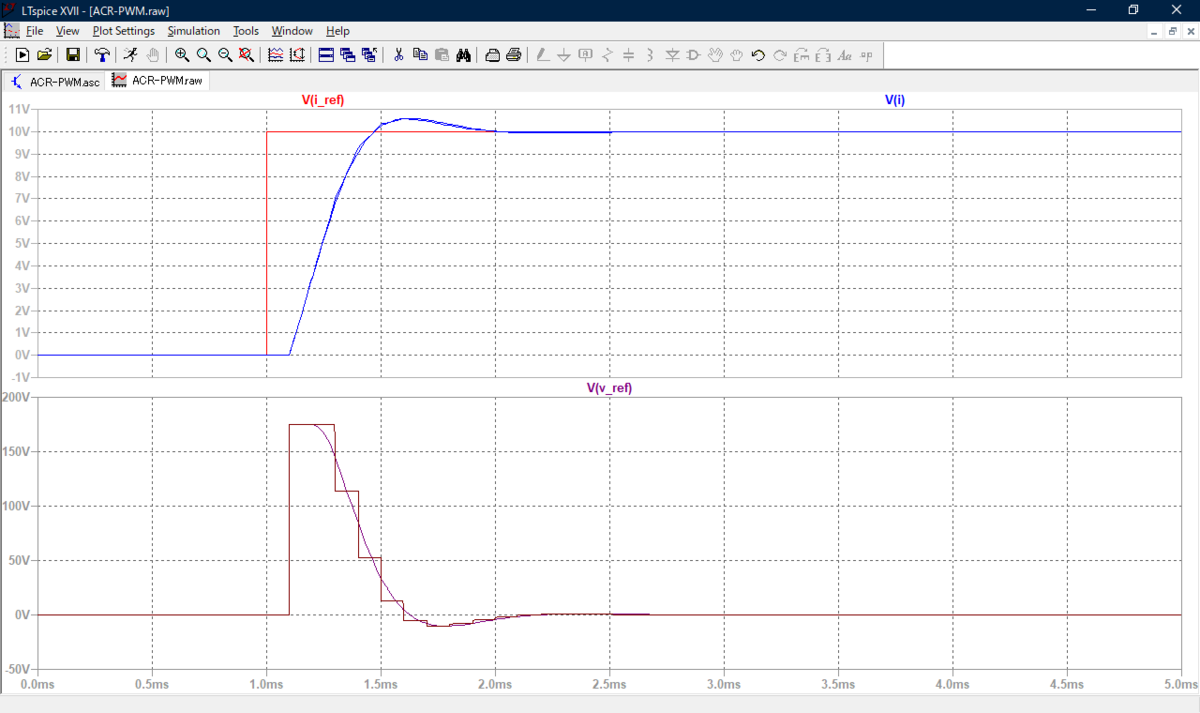Click the print setup icon
Viewport: 1200px width, 713px height.
point(493,55)
